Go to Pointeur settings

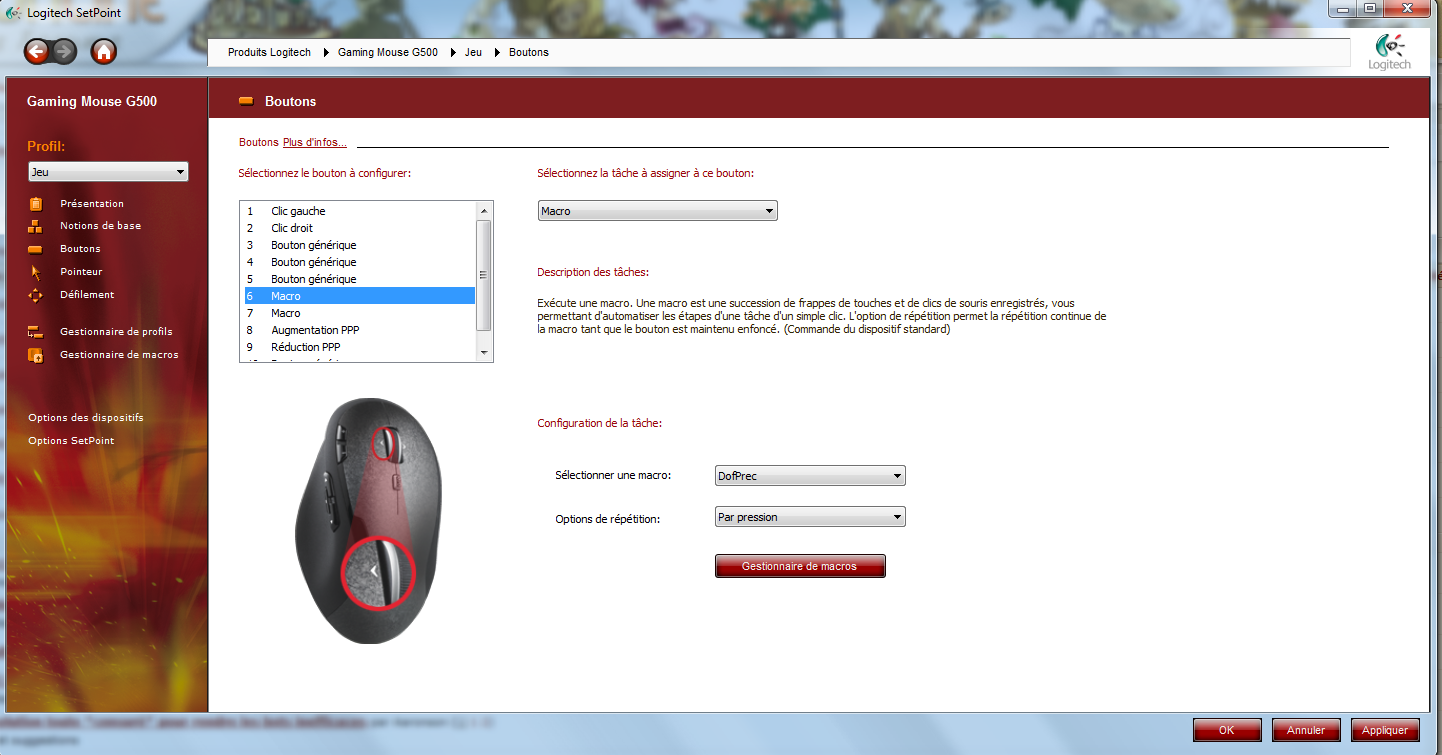81,272
